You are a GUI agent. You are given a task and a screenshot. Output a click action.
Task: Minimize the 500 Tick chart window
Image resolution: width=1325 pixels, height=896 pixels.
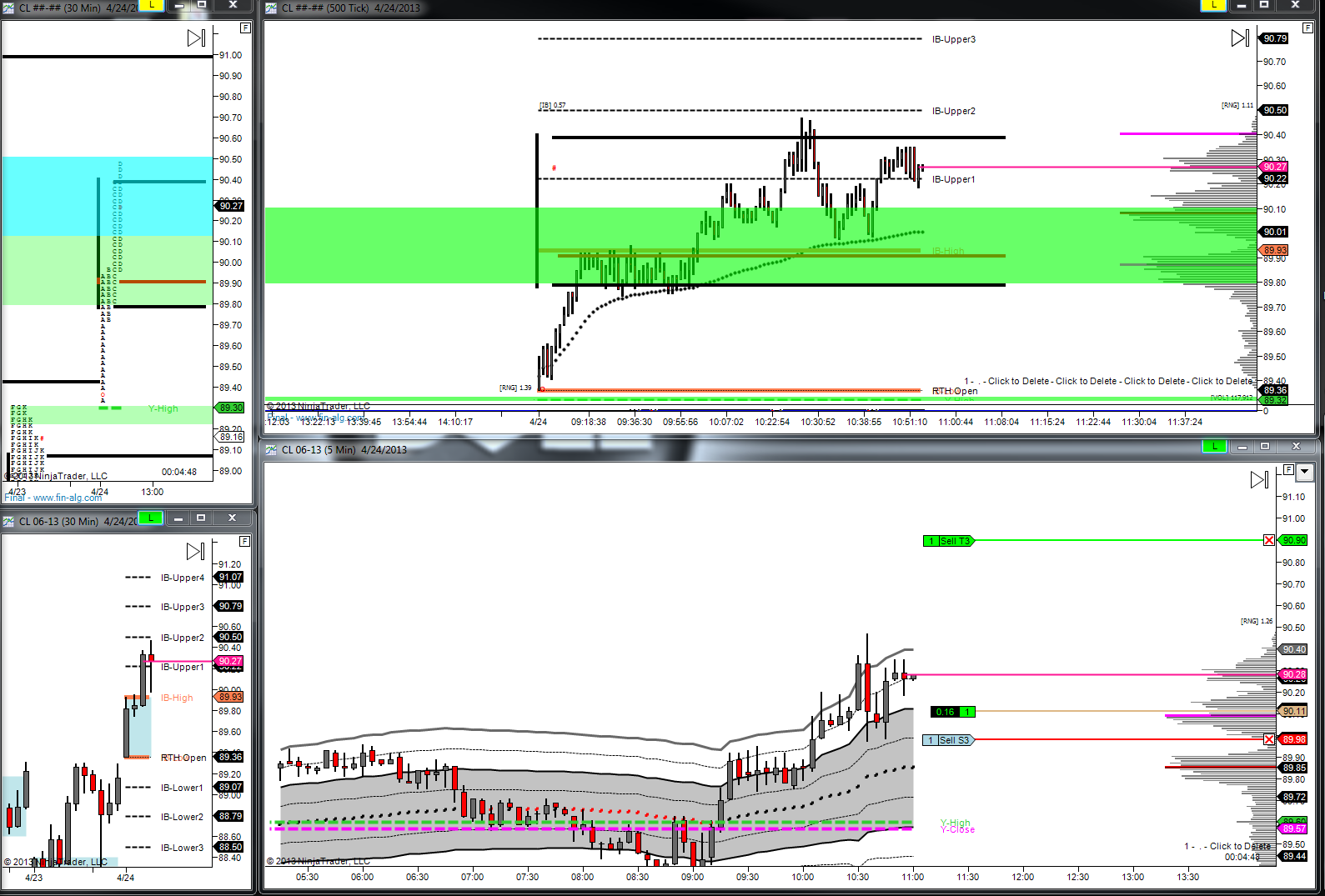click(1241, 5)
